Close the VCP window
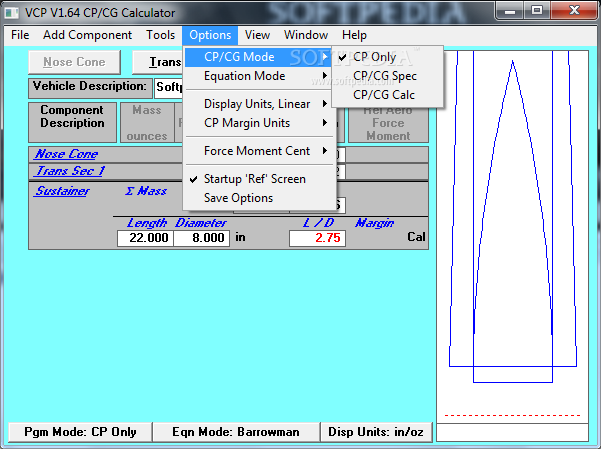601x449 pixels. [574, 10]
